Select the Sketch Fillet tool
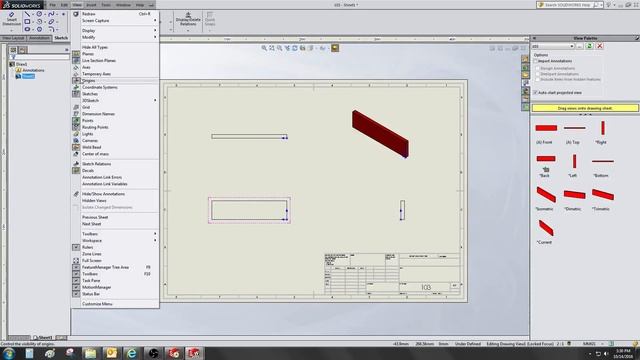 (51, 29)
